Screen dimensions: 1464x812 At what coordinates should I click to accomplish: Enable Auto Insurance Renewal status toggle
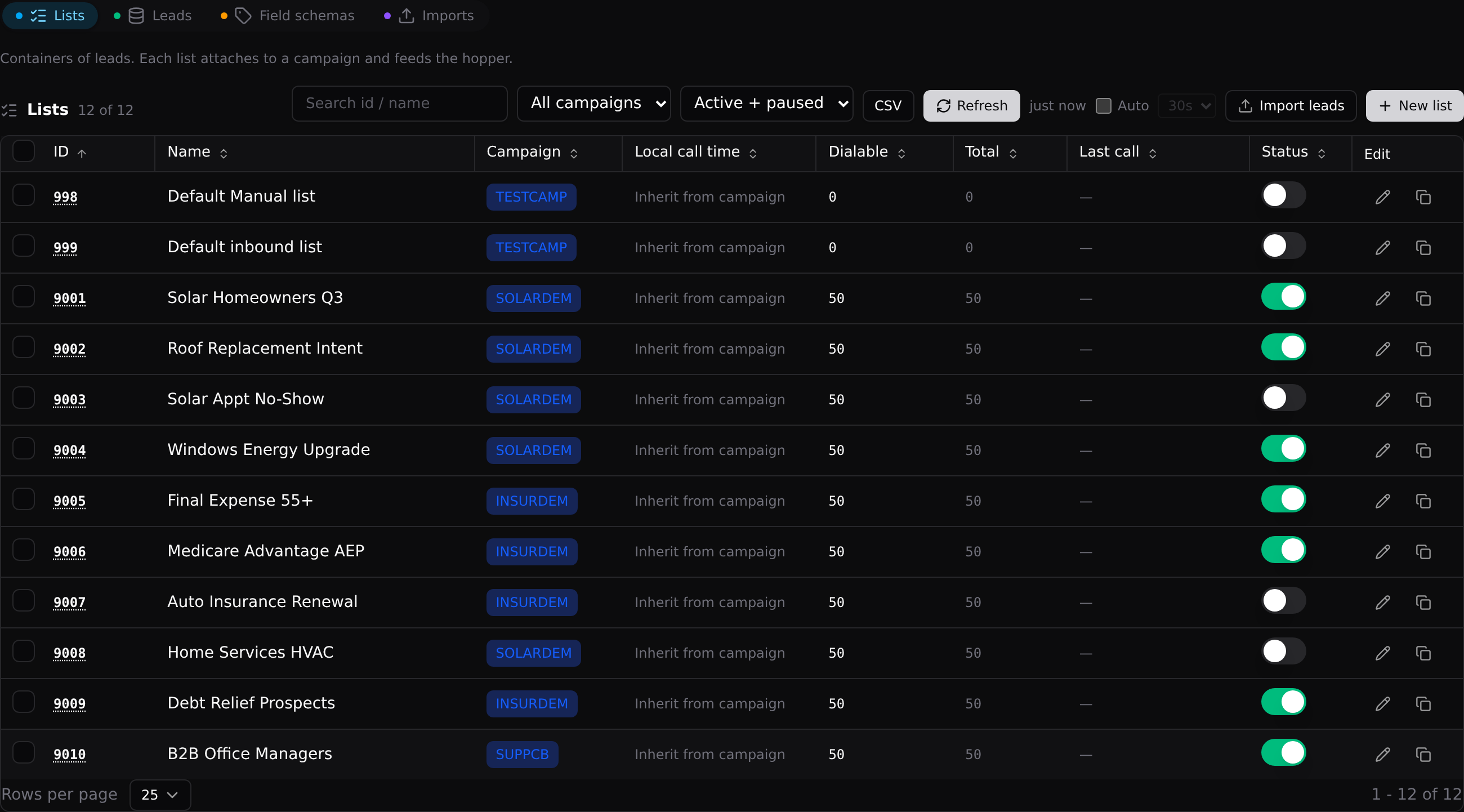click(x=1283, y=600)
